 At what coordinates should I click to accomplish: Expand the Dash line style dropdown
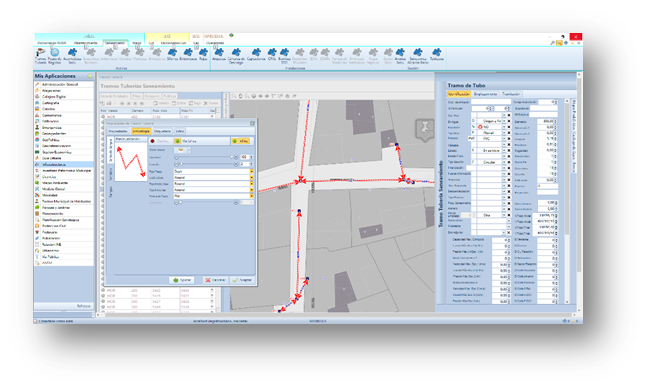pyautogui.click(x=251, y=171)
